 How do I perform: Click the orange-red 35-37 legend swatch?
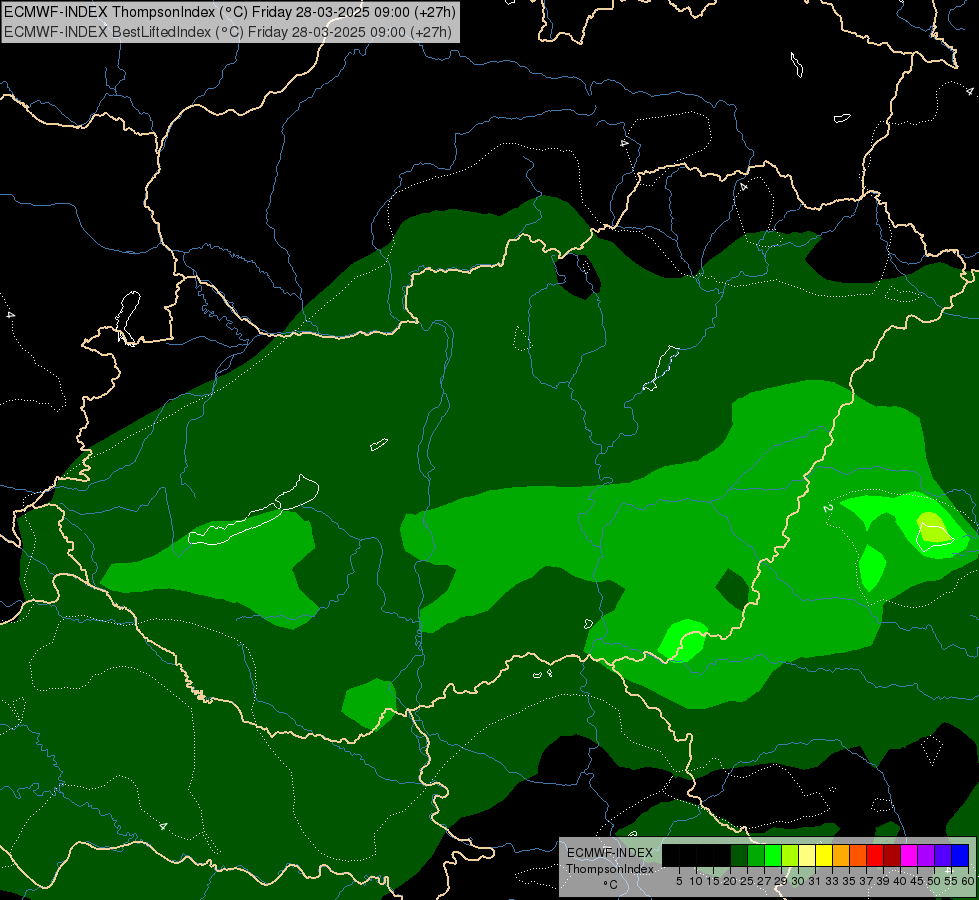pyautogui.click(x=858, y=855)
